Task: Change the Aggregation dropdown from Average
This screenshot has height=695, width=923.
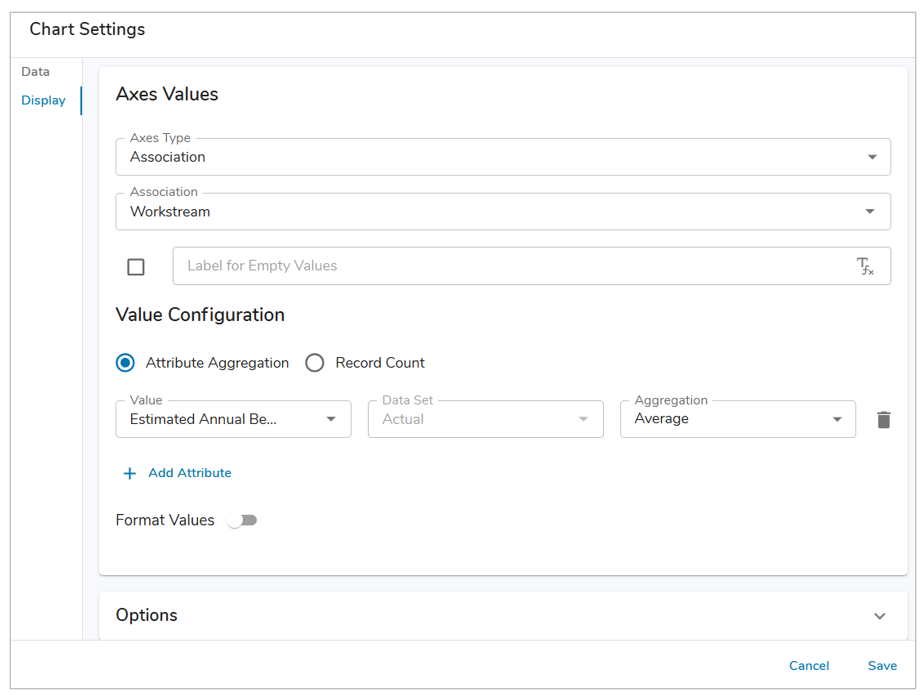Action: [737, 419]
